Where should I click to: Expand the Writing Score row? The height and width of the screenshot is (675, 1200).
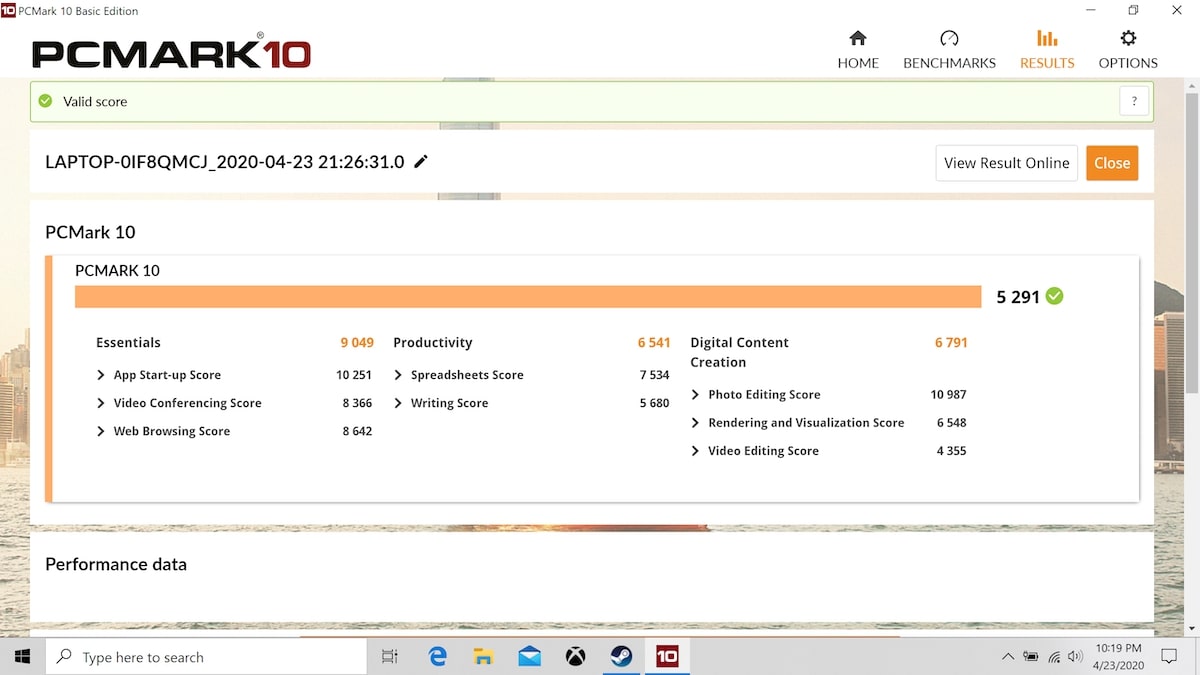pos(398,403)
